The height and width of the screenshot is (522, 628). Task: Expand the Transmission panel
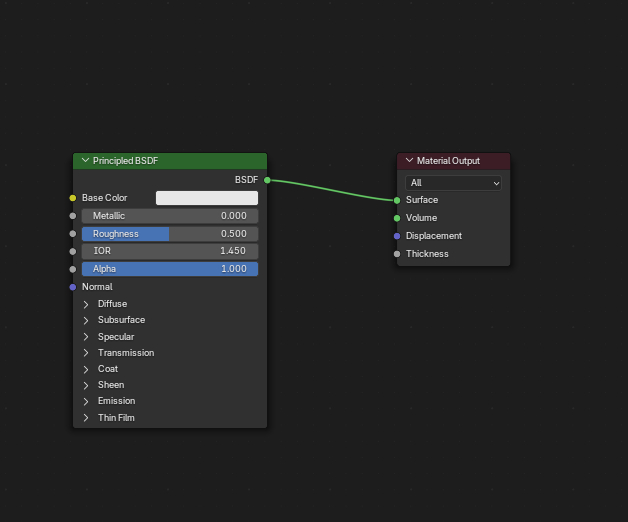(x=86, y=353)
